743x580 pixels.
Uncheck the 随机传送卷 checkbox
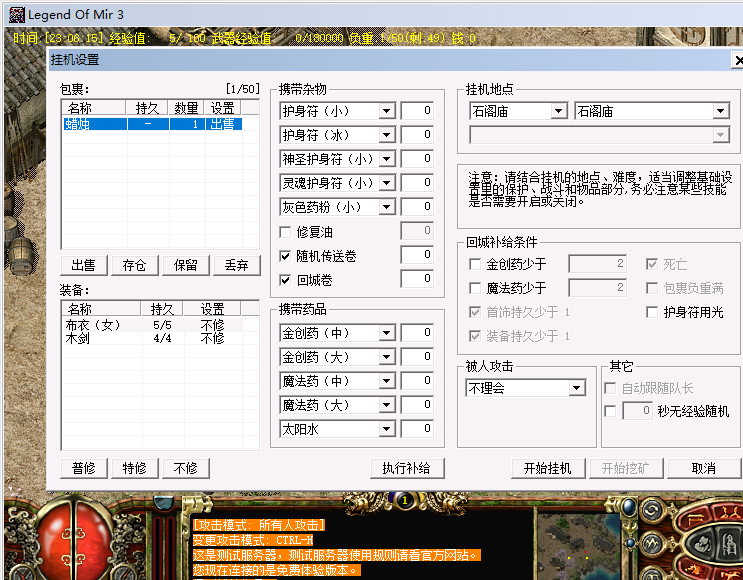click(x=285, y=256)
